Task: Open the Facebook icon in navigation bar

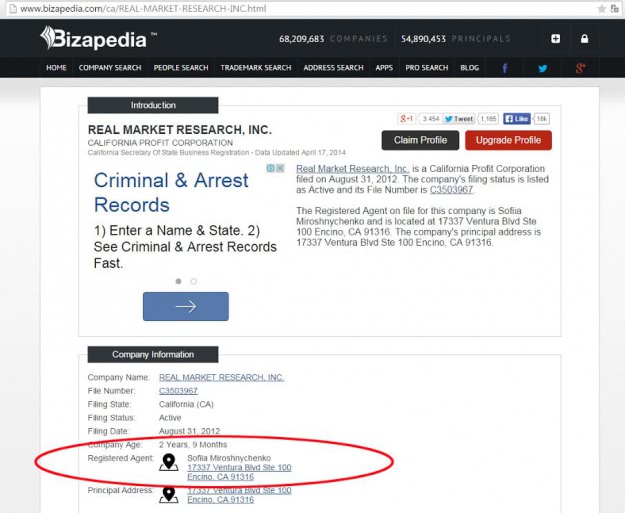Action: pos(505,68)
